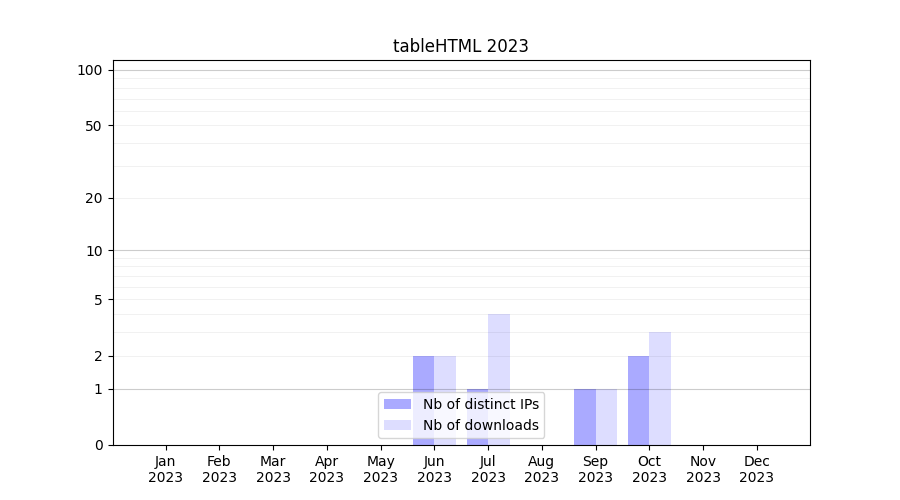Viewport: 900px width, 500px height.
Task: Click the 'tableHTML 2023' chart title
Action: (460, 46)
